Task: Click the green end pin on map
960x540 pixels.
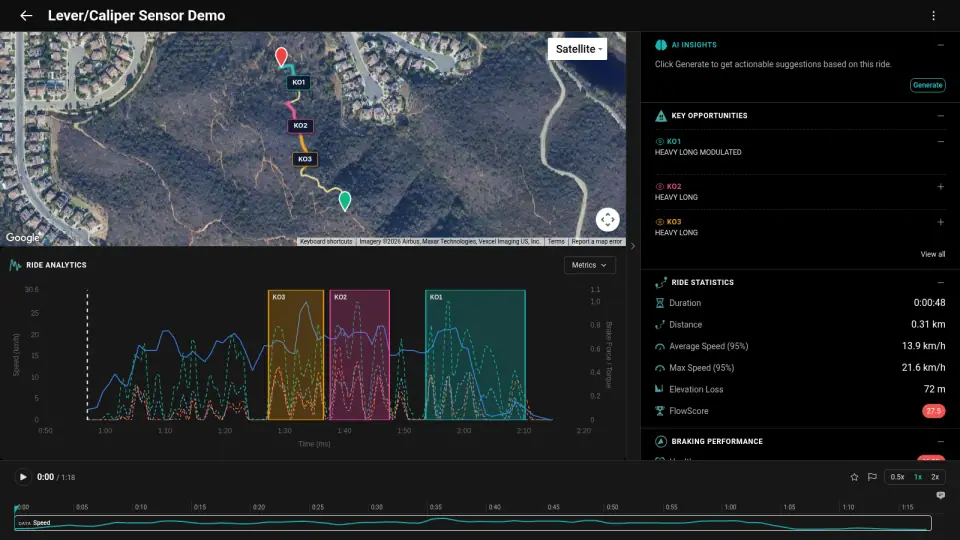Action: (x=345, y=201)
